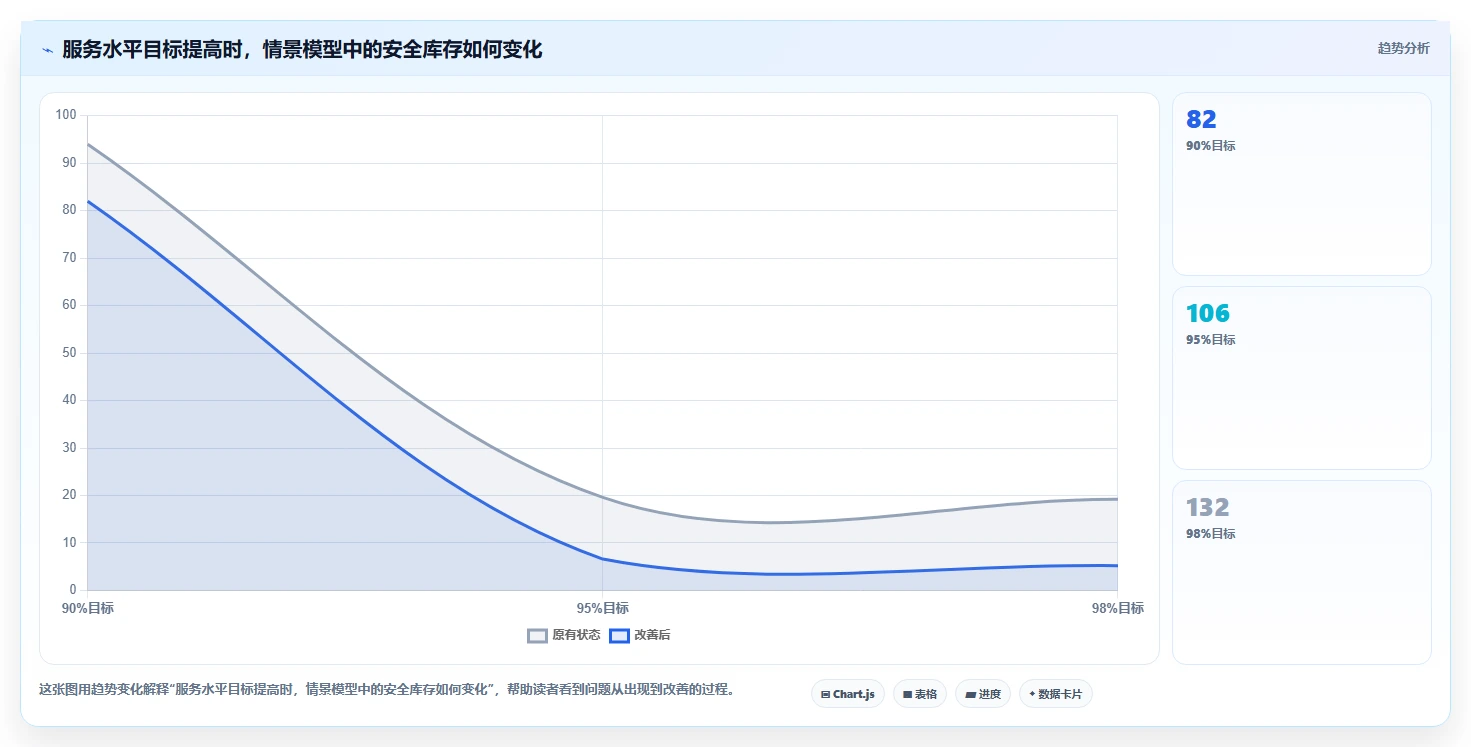Click the 98%目标 label under 132

(x=1210, y=534)
